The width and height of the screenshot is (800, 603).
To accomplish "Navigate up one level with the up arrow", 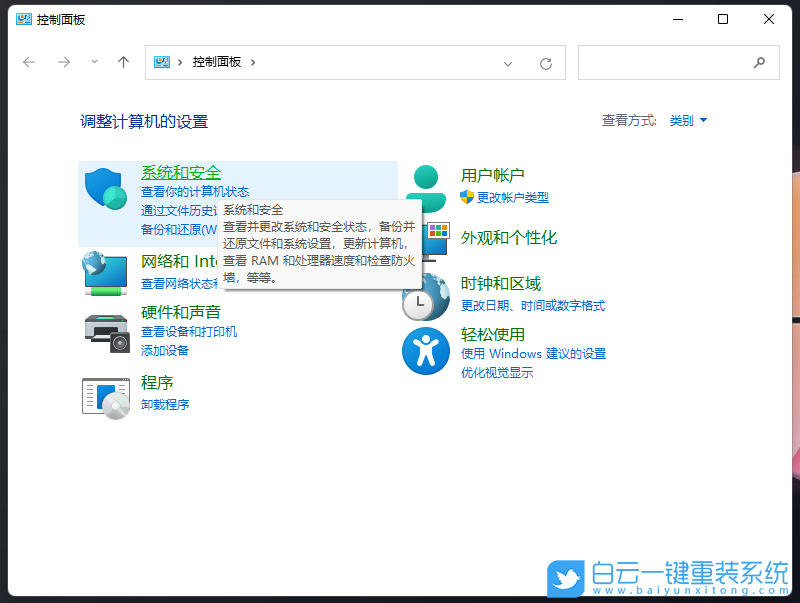I will (122, 62).
